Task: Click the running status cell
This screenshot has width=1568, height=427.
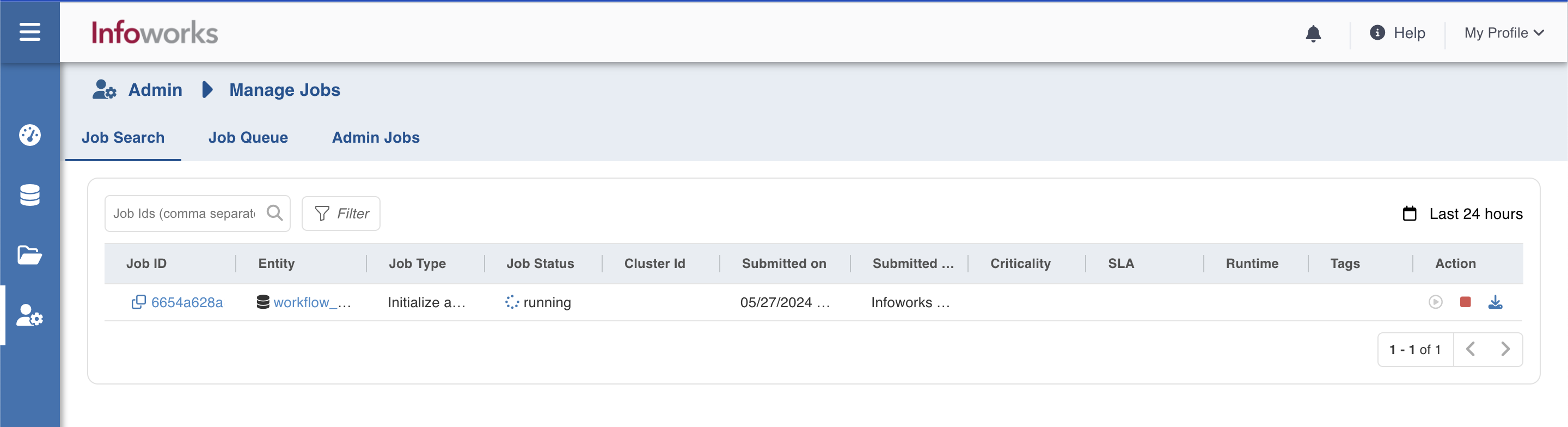Action: click(537, 302)
